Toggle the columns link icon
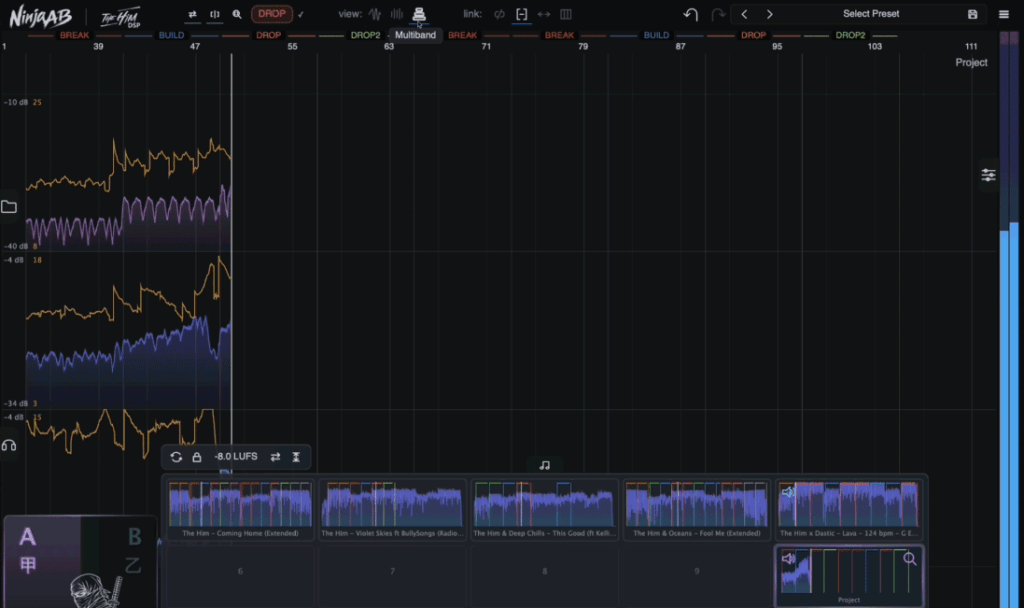This screenshot has width=1024, height=608. pos(566,14)
